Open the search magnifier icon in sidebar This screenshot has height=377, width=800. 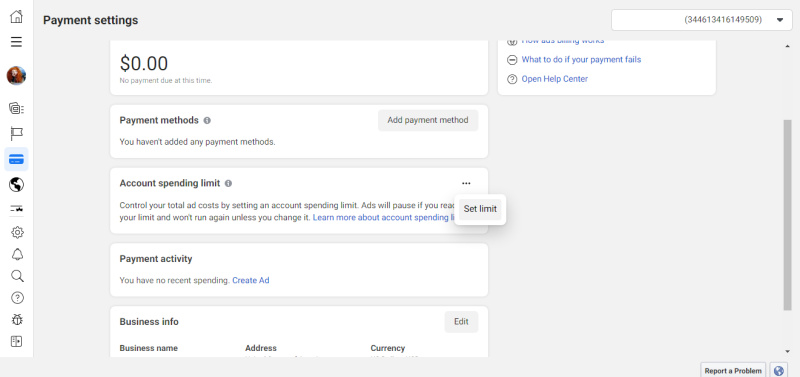(x=17, y=276)
